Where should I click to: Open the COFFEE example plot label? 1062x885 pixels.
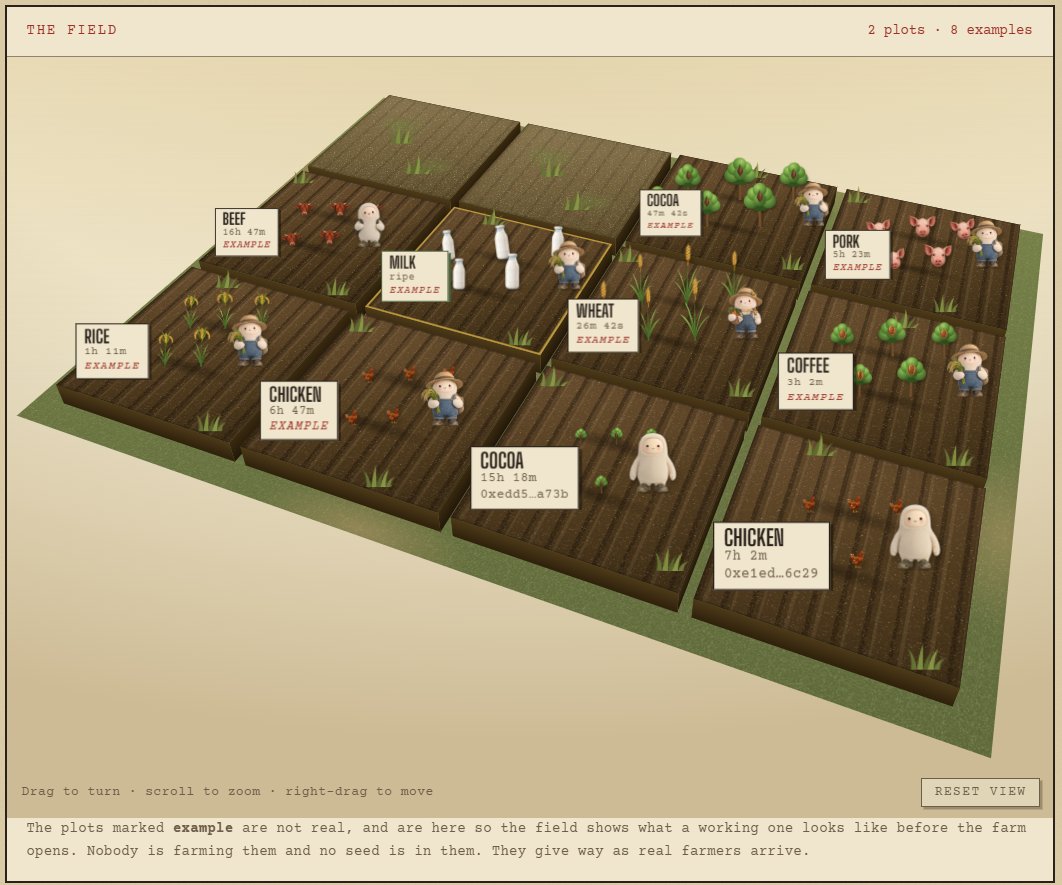(815, 381)
